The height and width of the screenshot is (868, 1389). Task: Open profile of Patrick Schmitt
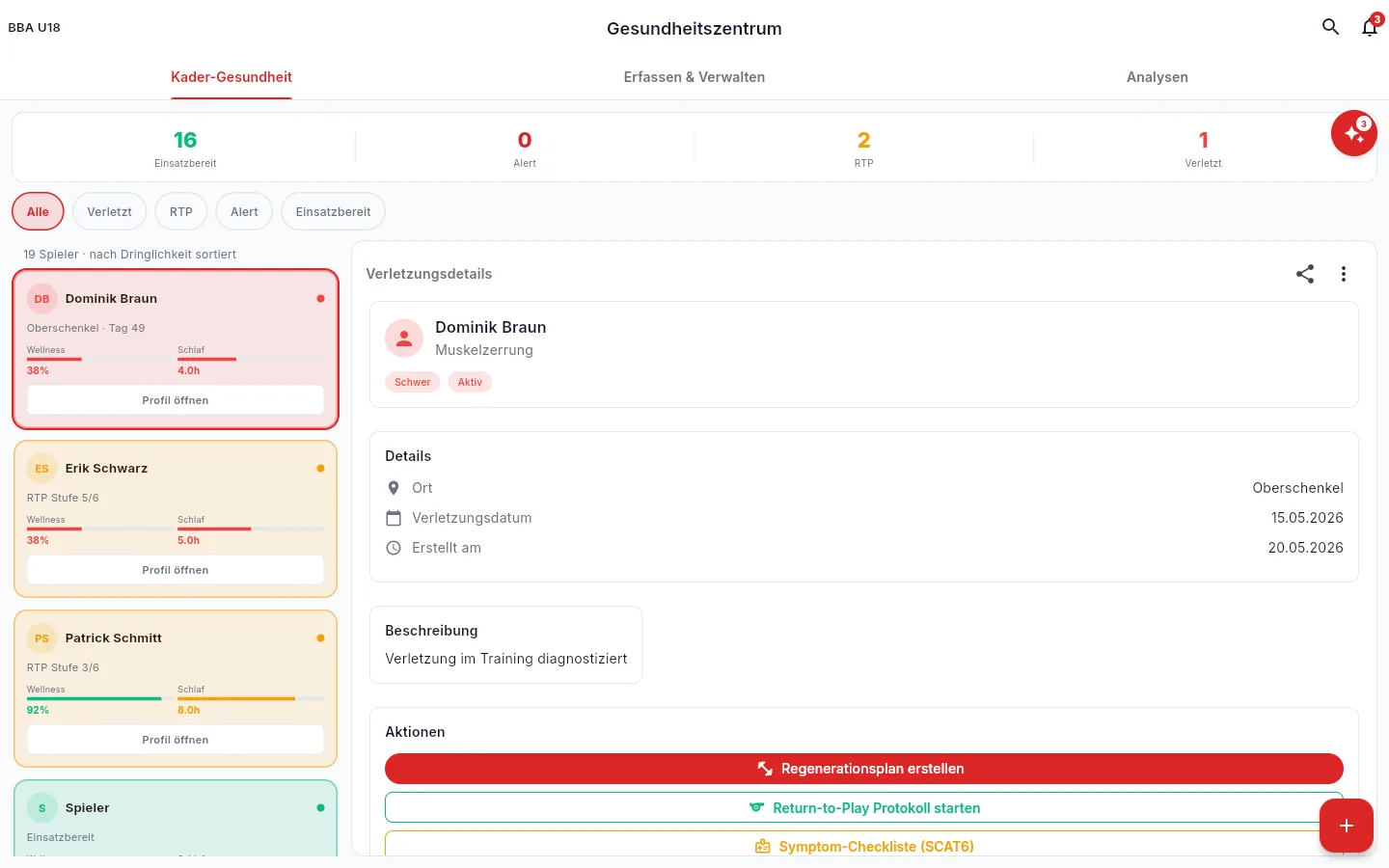coord(176,740)
